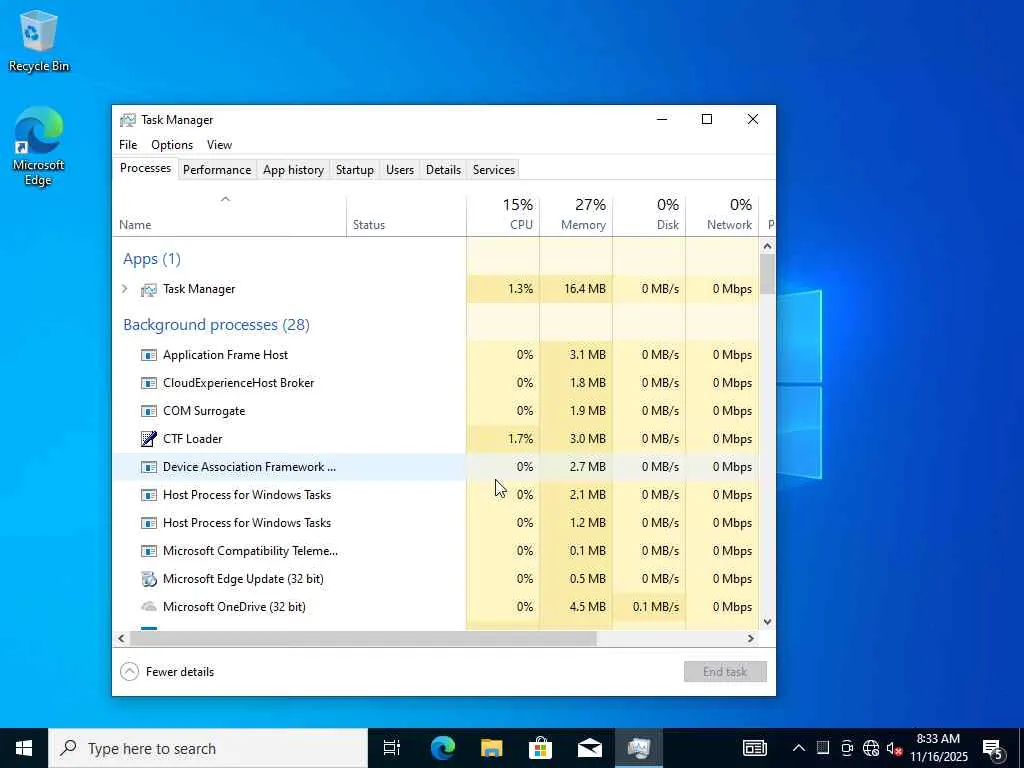Viewport: 1024px width, 768px height.
Task: Click the Meet Now tray icon
Action: pyautogui.click(x=847, y=748)
